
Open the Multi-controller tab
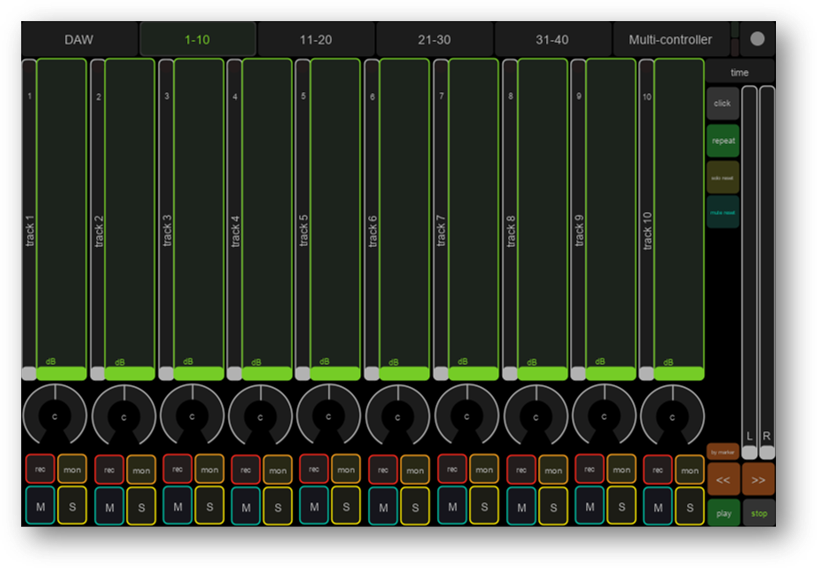click(670, 40)
